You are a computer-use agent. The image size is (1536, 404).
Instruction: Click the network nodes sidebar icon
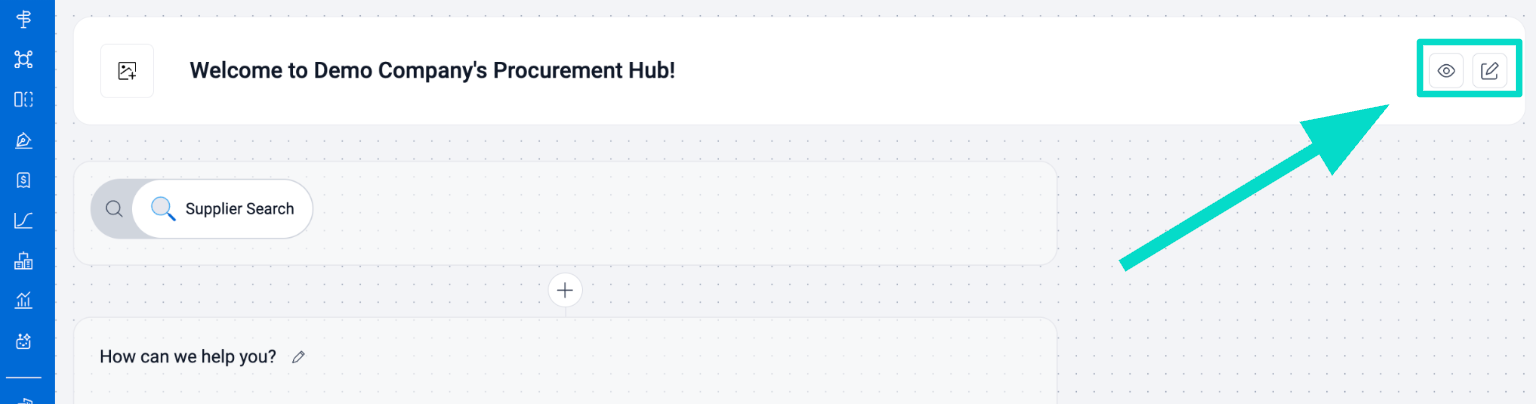tap(23, 59)
